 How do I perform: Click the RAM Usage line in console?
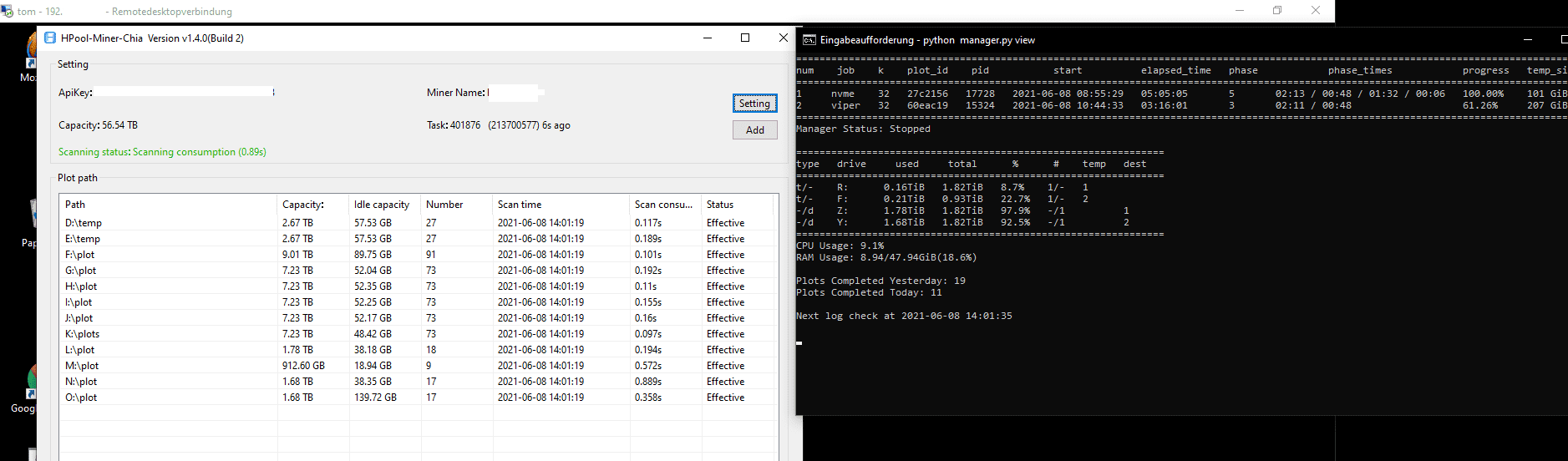point(886,257)
